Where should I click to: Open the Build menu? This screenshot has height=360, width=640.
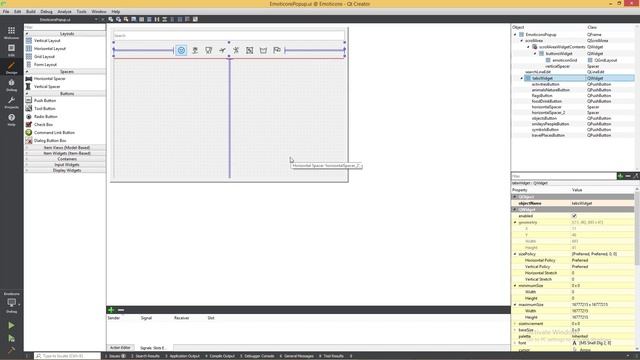[x=31, y=11]
